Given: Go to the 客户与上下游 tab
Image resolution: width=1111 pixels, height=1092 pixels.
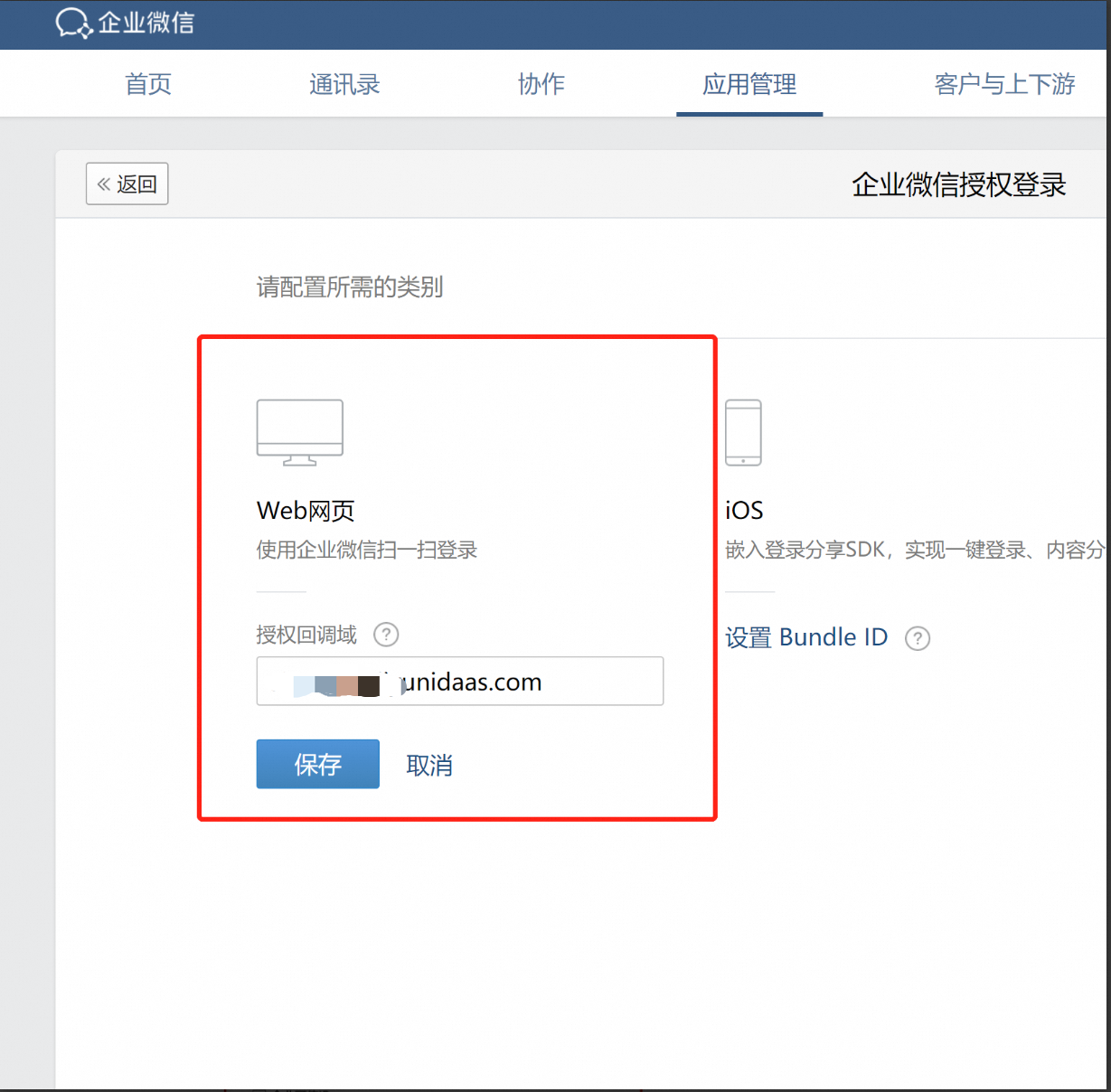Looking at the screenshot, I should pyautogui.click(x=1004, y=84).
